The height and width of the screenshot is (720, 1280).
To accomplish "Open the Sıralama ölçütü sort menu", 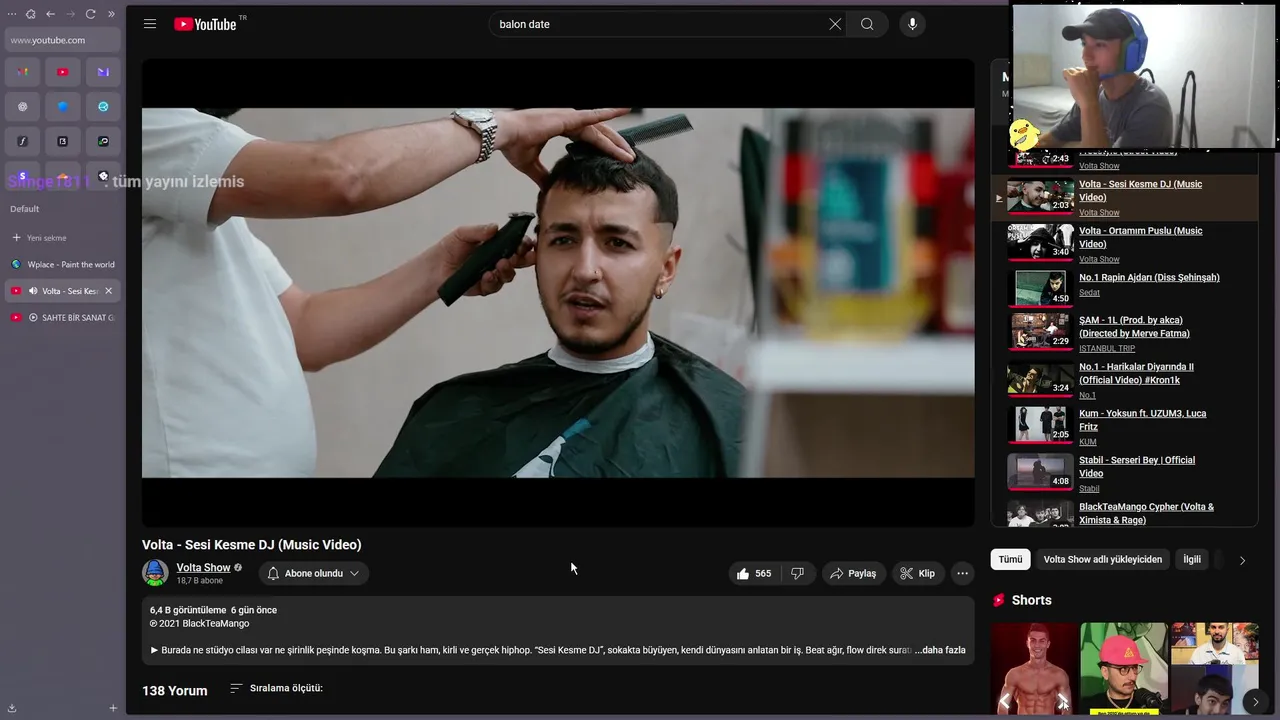I will (276, 688).
